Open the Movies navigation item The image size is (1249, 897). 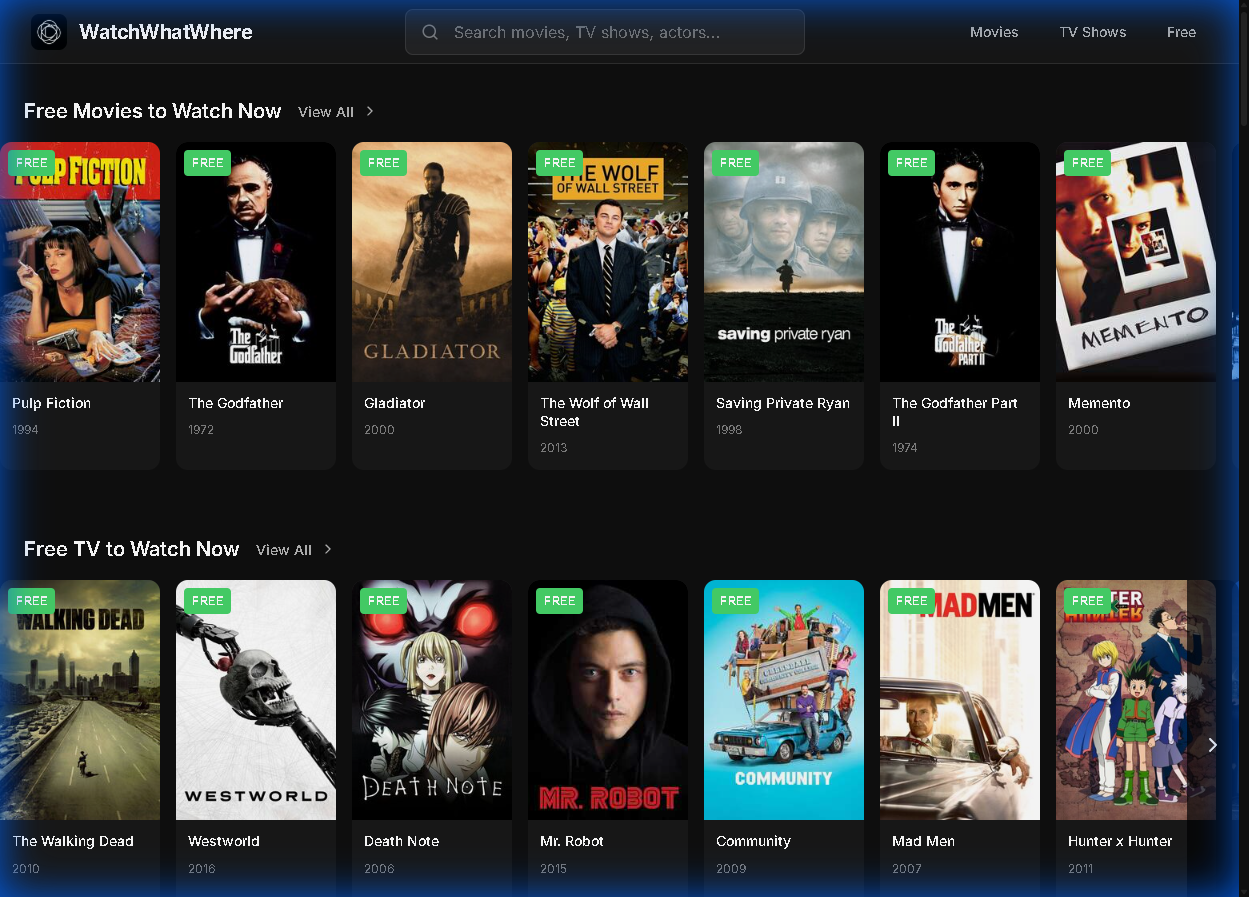click(x=994, y=31)
